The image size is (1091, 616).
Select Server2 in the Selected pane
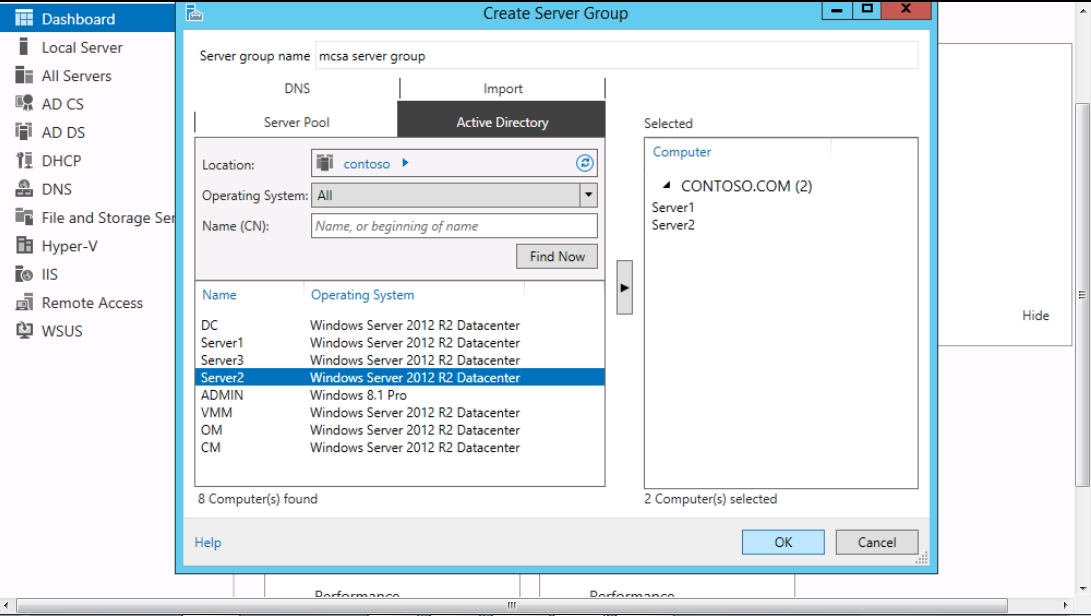click(673, 225)
